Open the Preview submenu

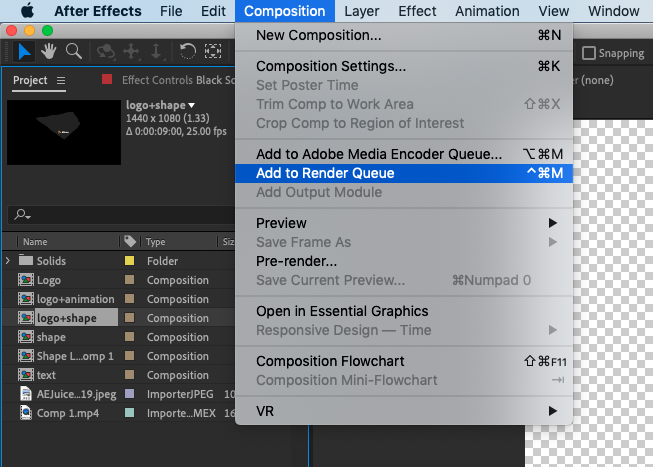[x=281, y=223]
